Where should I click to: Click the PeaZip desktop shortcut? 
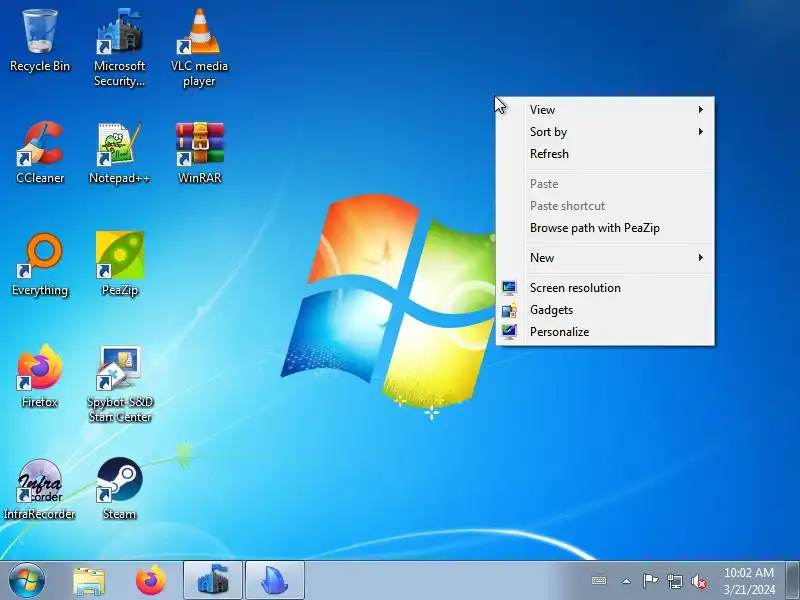pos(119,264)
